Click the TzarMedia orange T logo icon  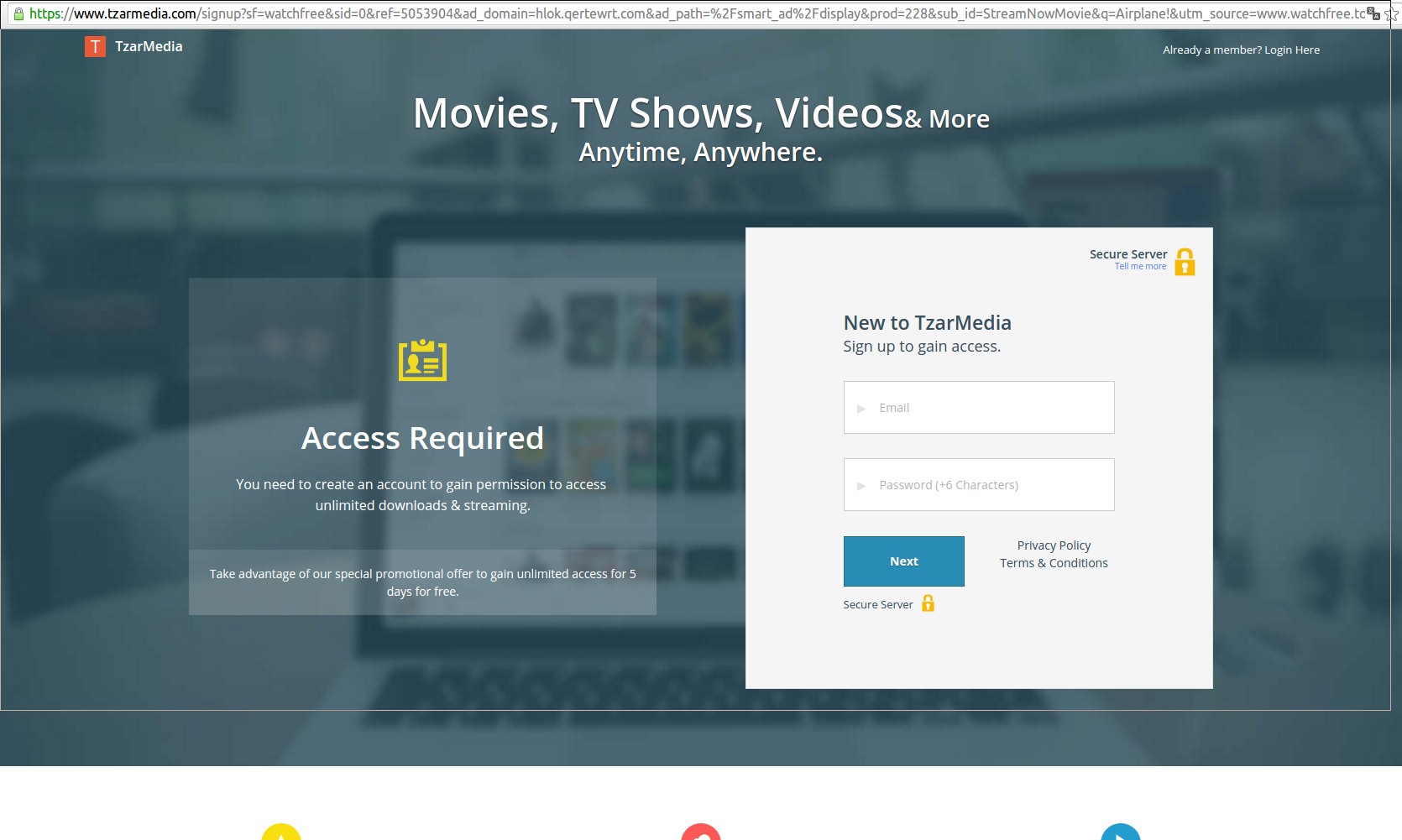[x=95, y=46]
